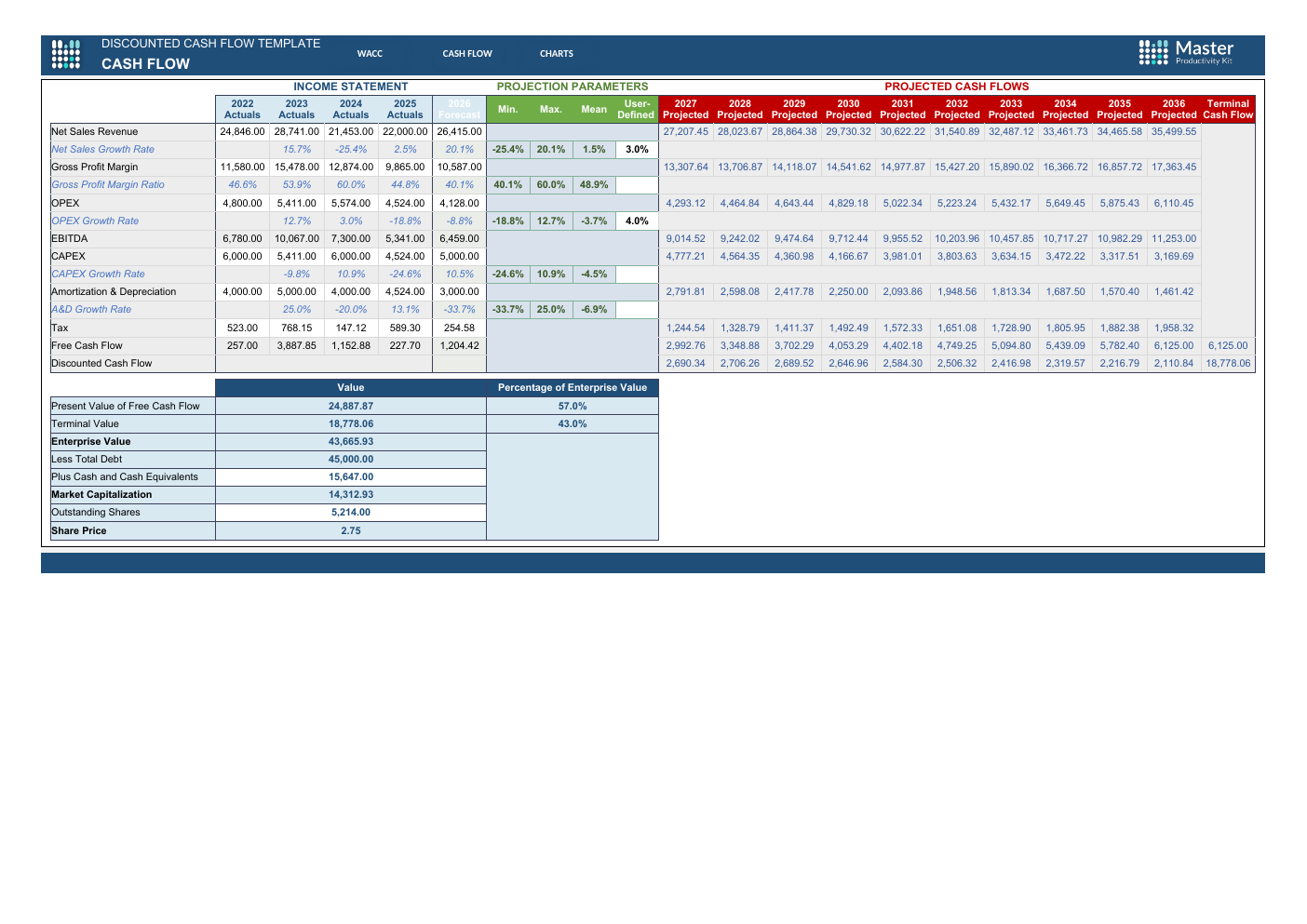Select the 57.0% enterprise value percentage
Image resolution: width=1307 pixels, height=924 pixels.
pos(573,407)
